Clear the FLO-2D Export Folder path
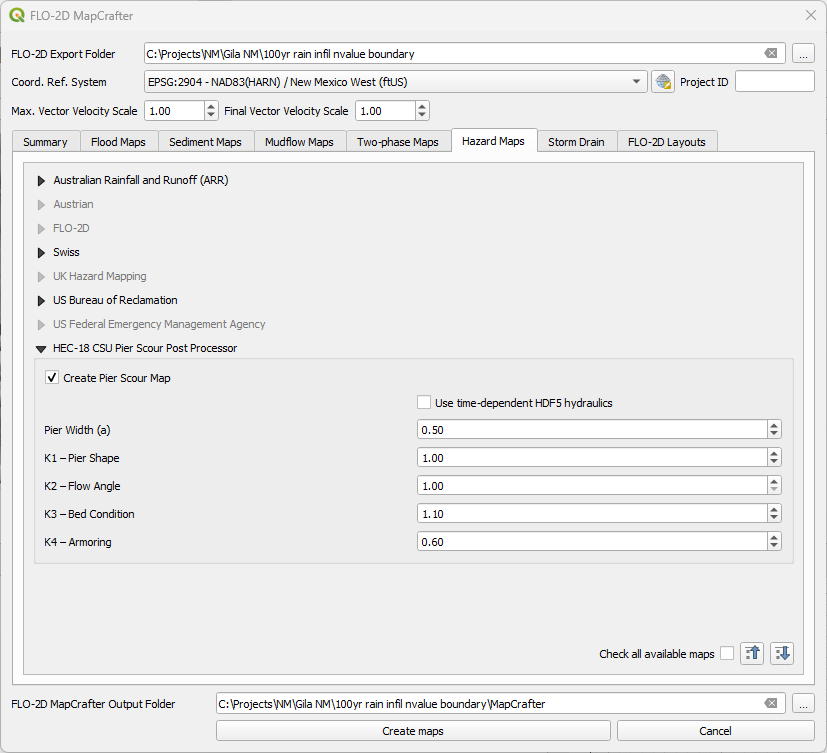The height and width of the screenshot is (753, 827). [771, 54]
